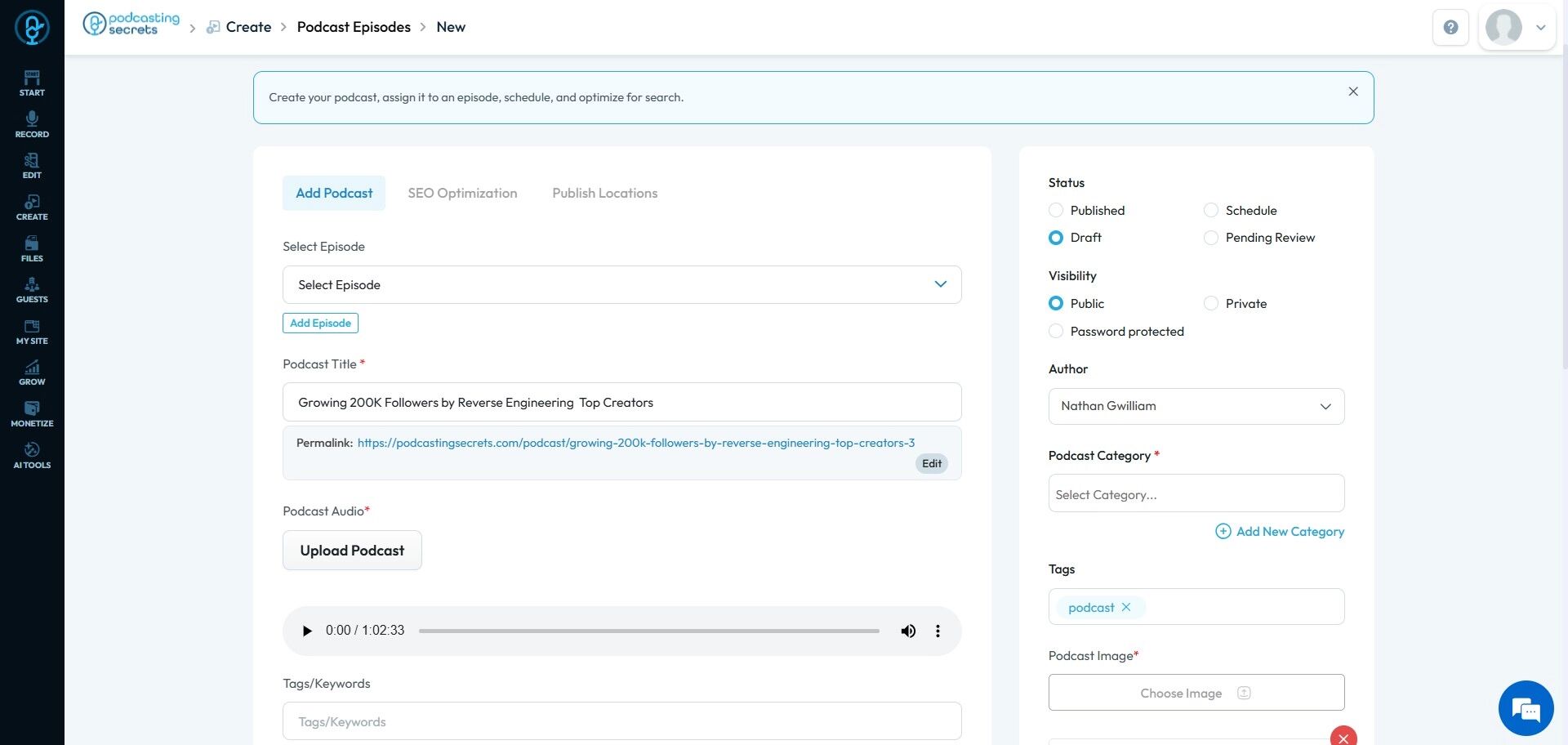Dismiss the info banner with X

pyautogui.click(x=1353, y=91)
